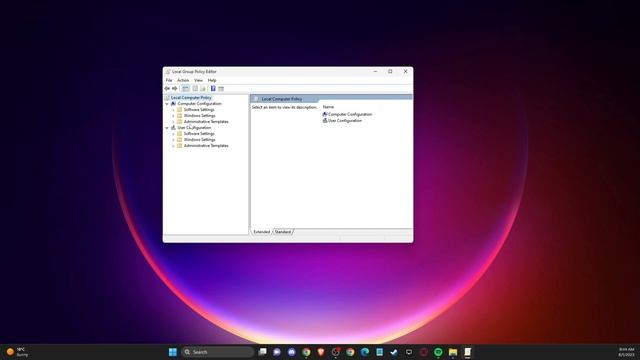The image size is (640, 360).
Task: Open the Help menu
Action: (x=212, y=80)
